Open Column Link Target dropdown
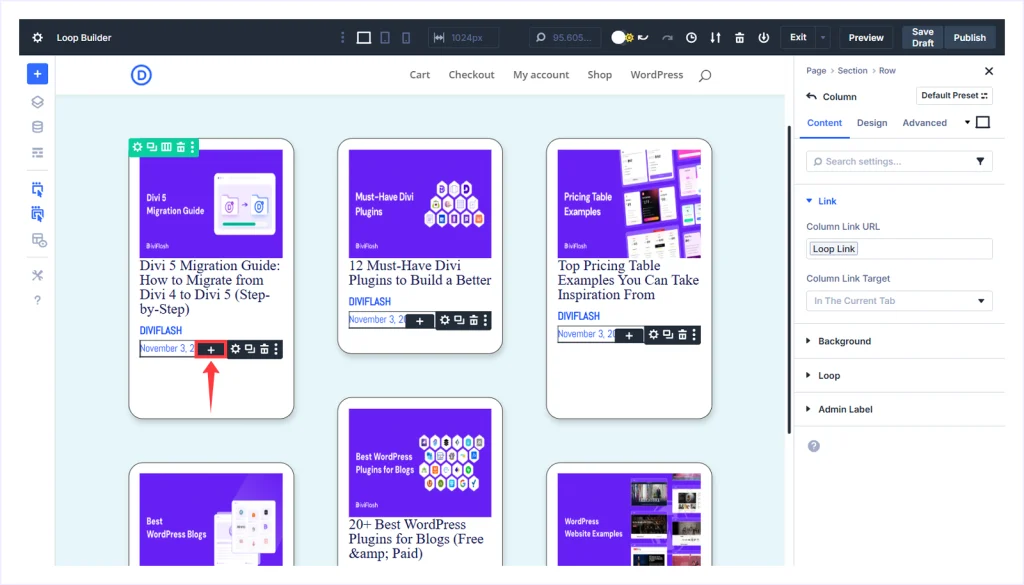The height and width of the screenshot is (585, 1024). click(899, 301)
